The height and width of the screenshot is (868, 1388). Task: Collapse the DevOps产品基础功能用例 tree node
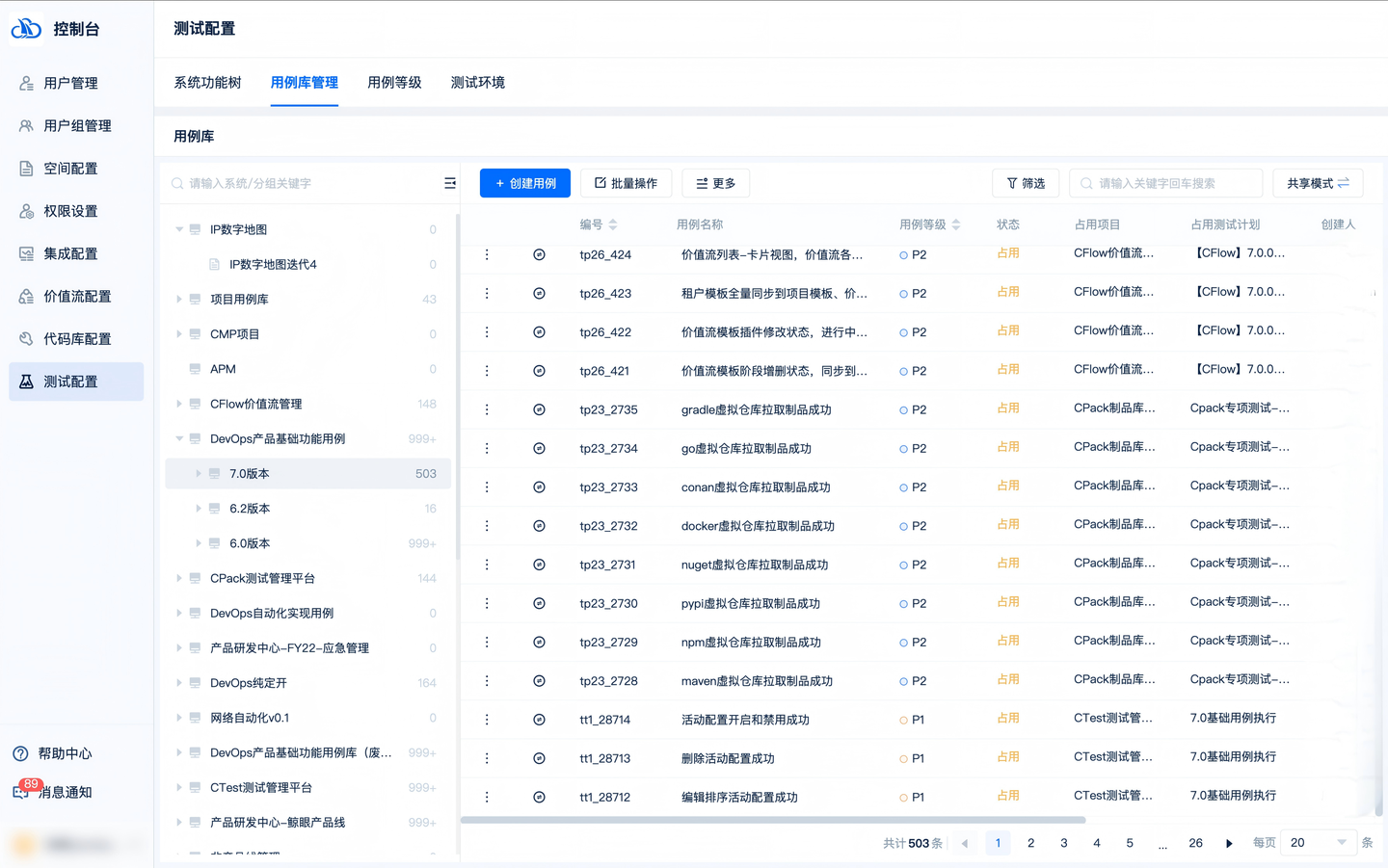click(x=179, y=438)
